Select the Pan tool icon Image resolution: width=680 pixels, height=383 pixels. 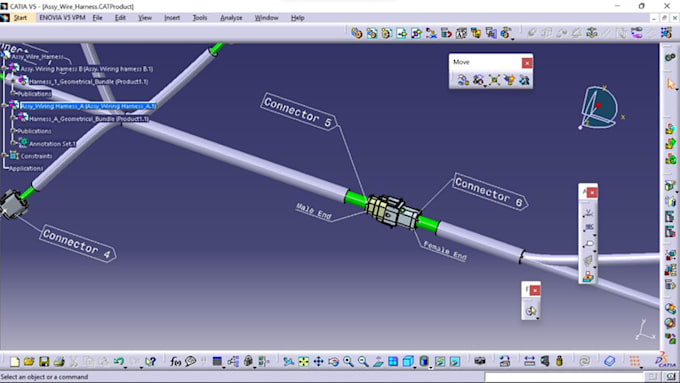click(318, 361)
